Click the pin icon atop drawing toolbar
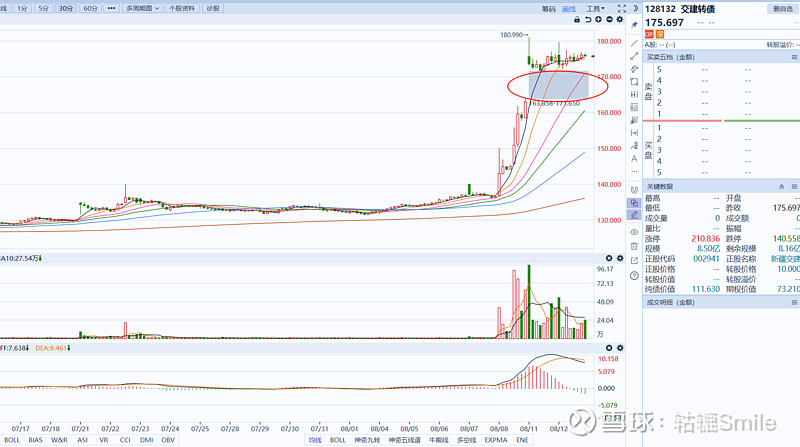This screenshot has width=800, height=447. click(x=634, y=24)
